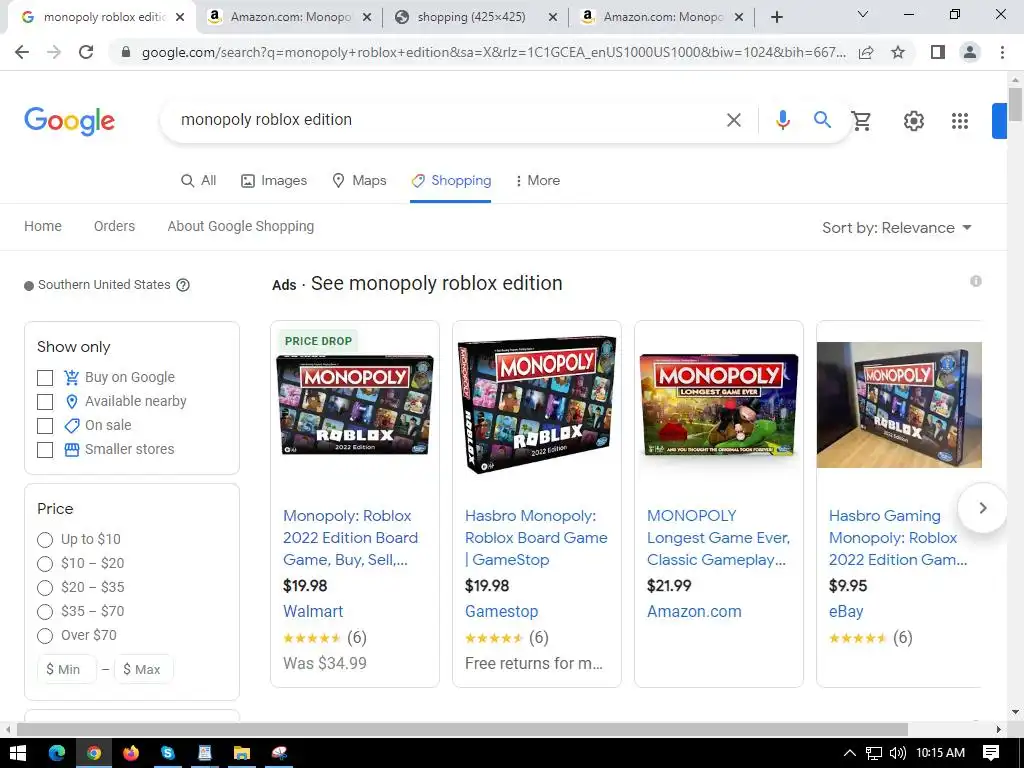Switch to the Maps tab
1024x768 pixels.
click(x=359, y=180)
